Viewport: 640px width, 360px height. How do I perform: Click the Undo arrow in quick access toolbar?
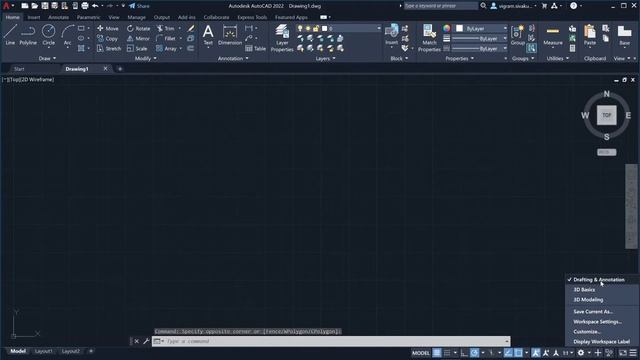click(95, 6)
